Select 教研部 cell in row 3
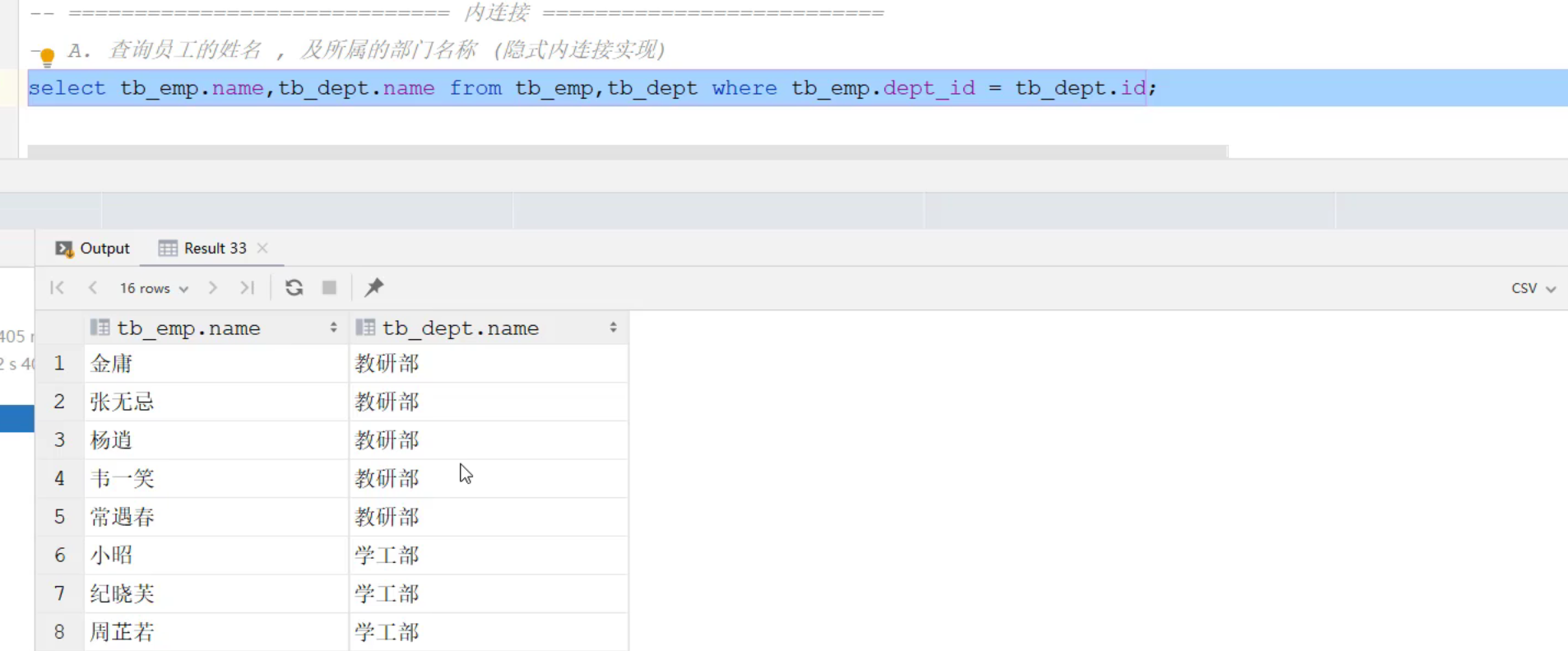This screenshot has width=1568, height=651. [489, 440]
